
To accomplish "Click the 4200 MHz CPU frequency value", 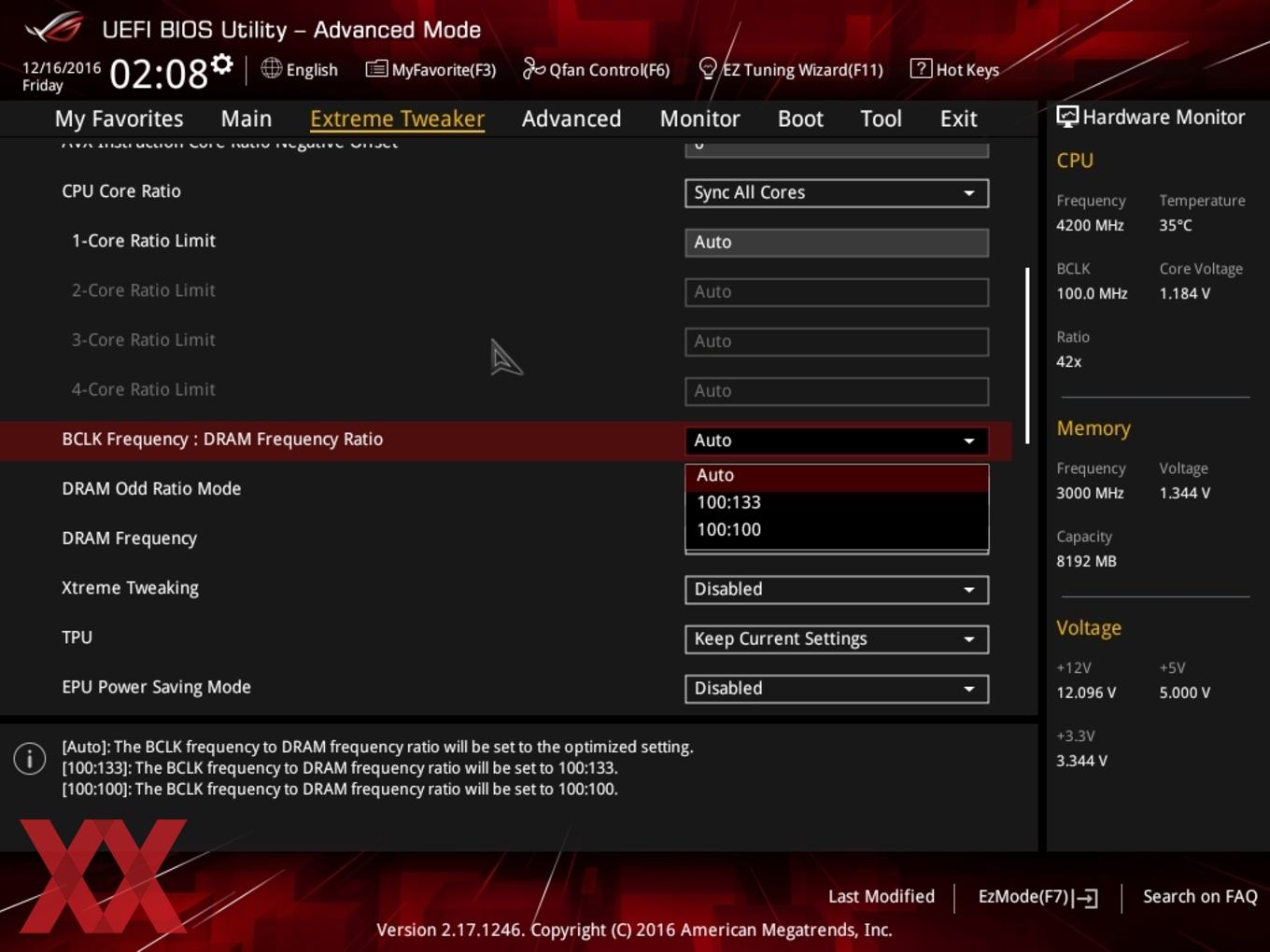I will coord(1090,225).
